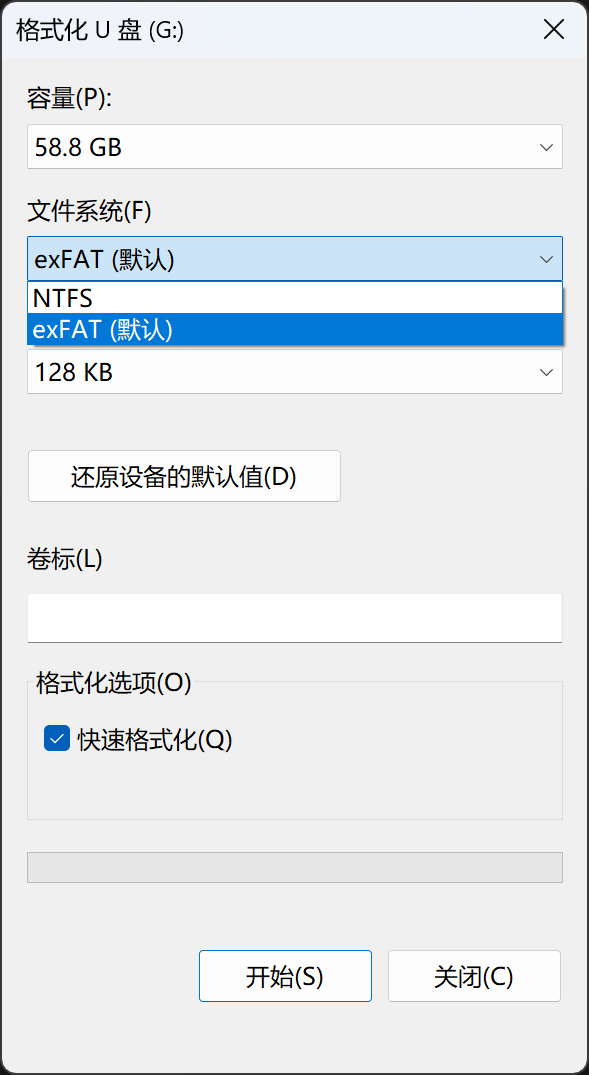Screen dimensions: 589x1075
Task: Open the 128 KB allocation size chevron
Action: tap(546, 372)
